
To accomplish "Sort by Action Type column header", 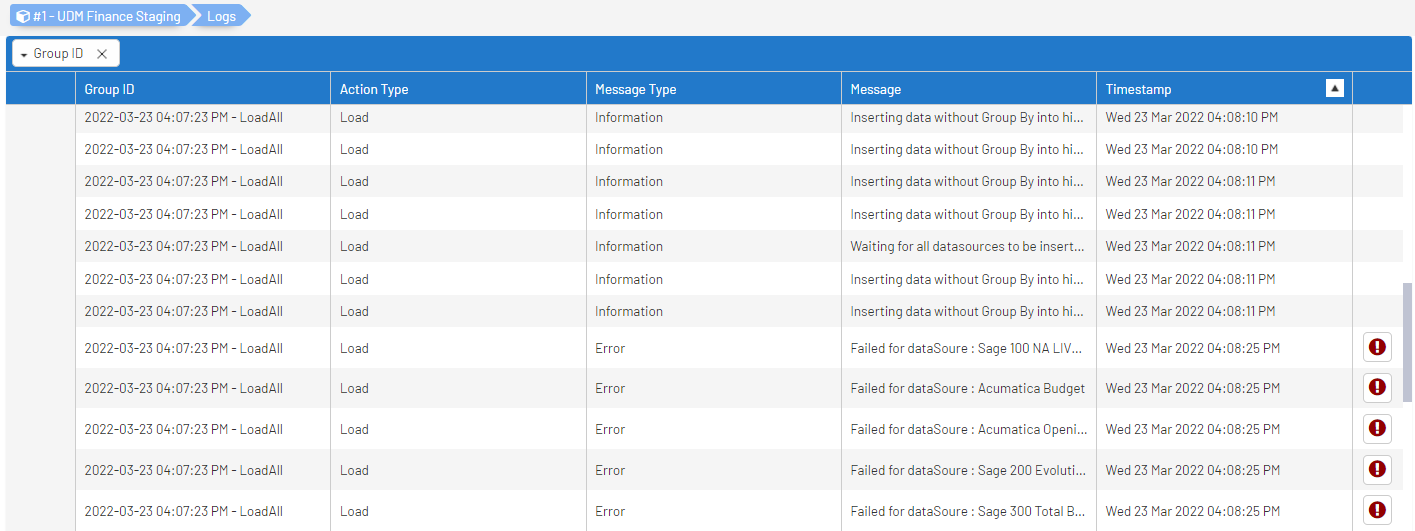I will point(374,89).
